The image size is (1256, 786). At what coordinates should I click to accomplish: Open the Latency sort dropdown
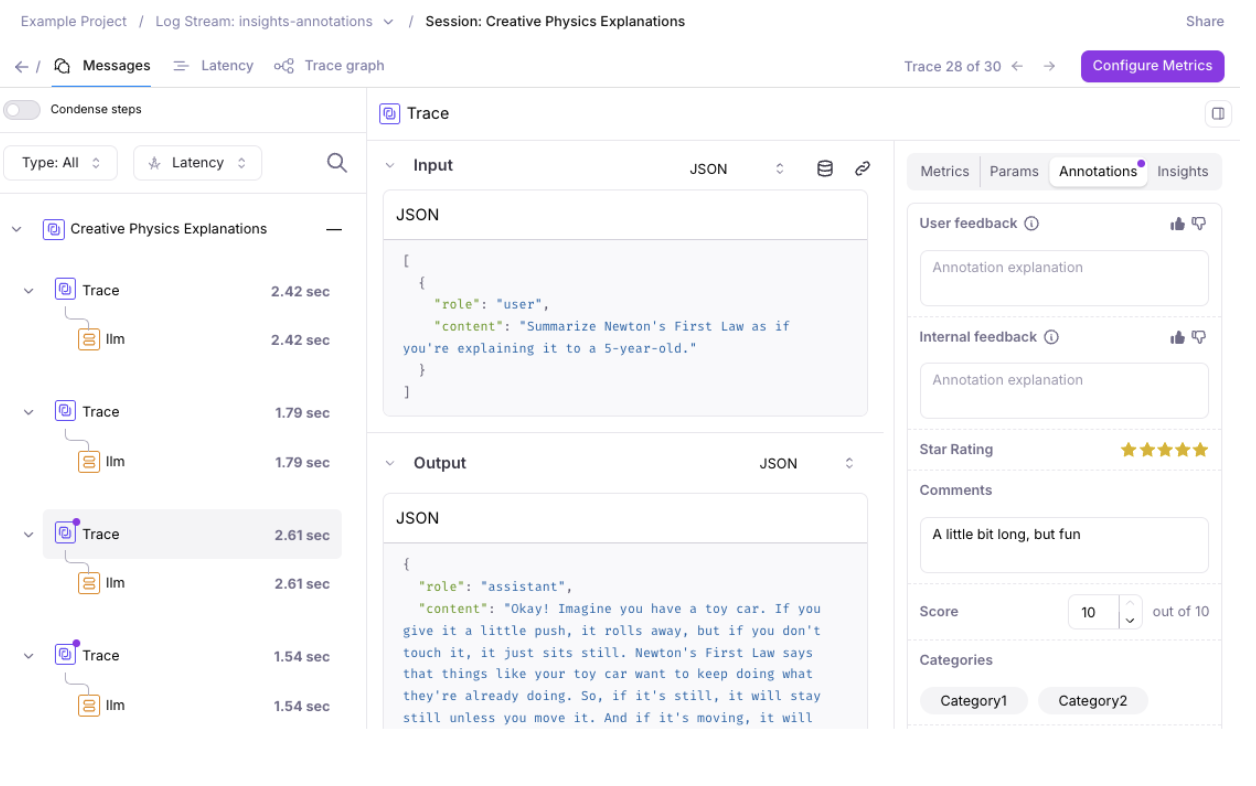pyautogui.click(x=198, y=163)
